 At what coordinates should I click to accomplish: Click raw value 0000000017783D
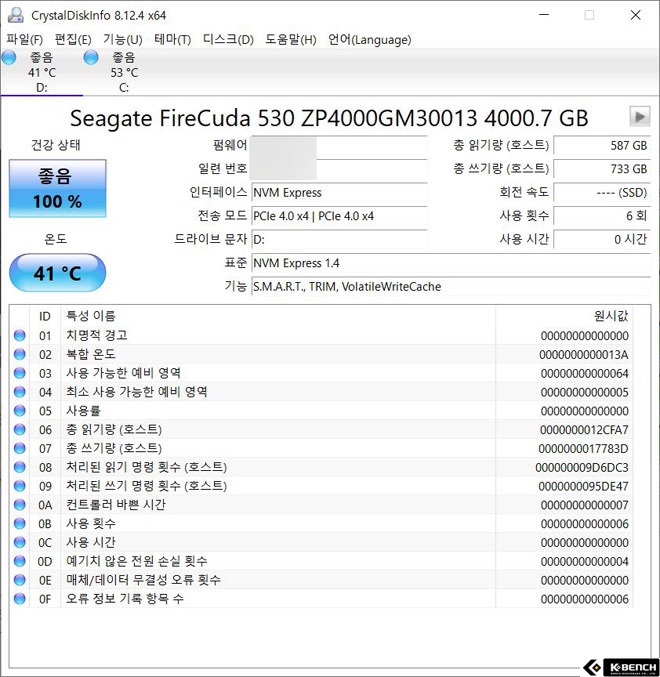[583, 449]
